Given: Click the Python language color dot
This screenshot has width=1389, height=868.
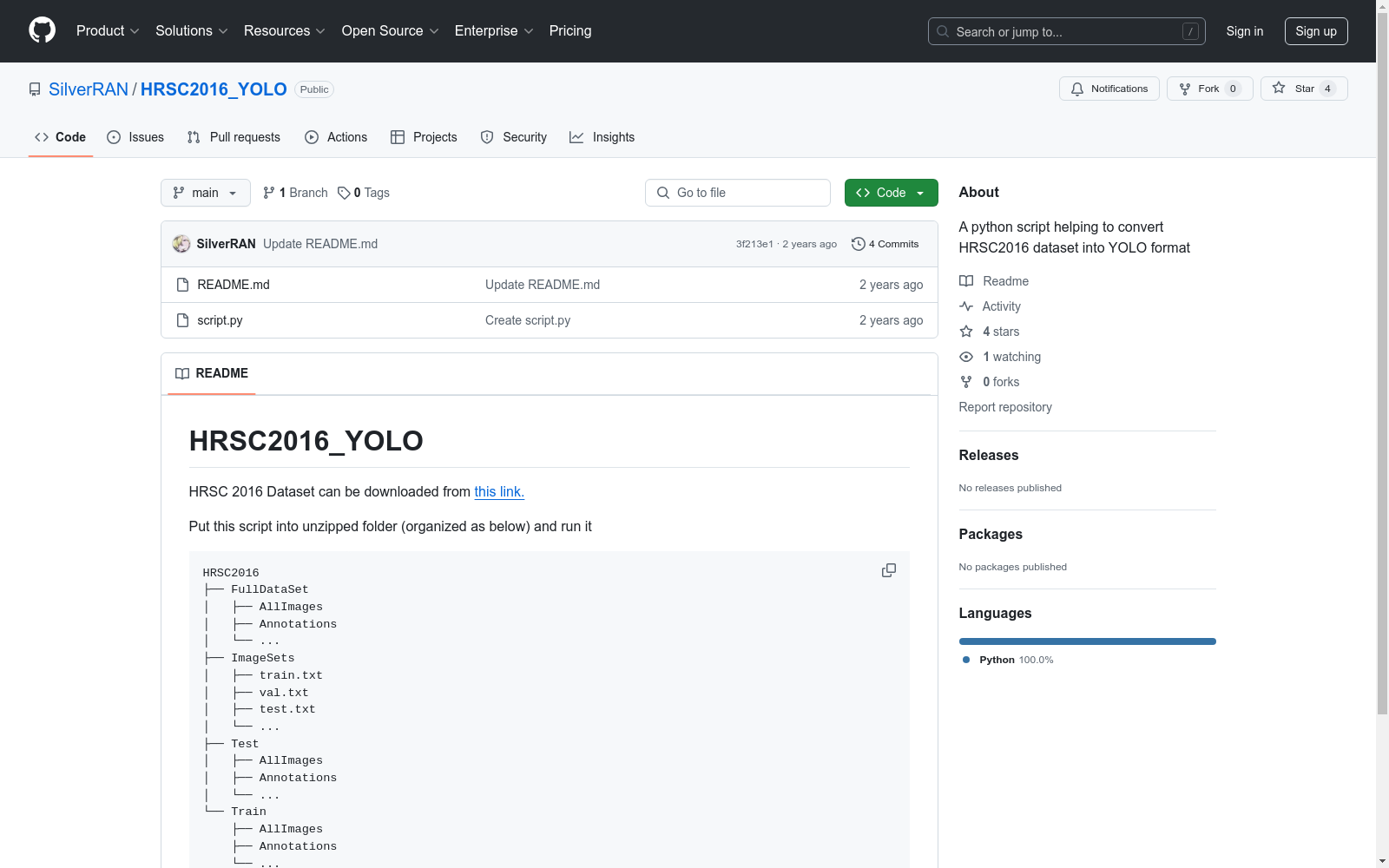Looking at the screenshot, I should click(x=966, y=660).
